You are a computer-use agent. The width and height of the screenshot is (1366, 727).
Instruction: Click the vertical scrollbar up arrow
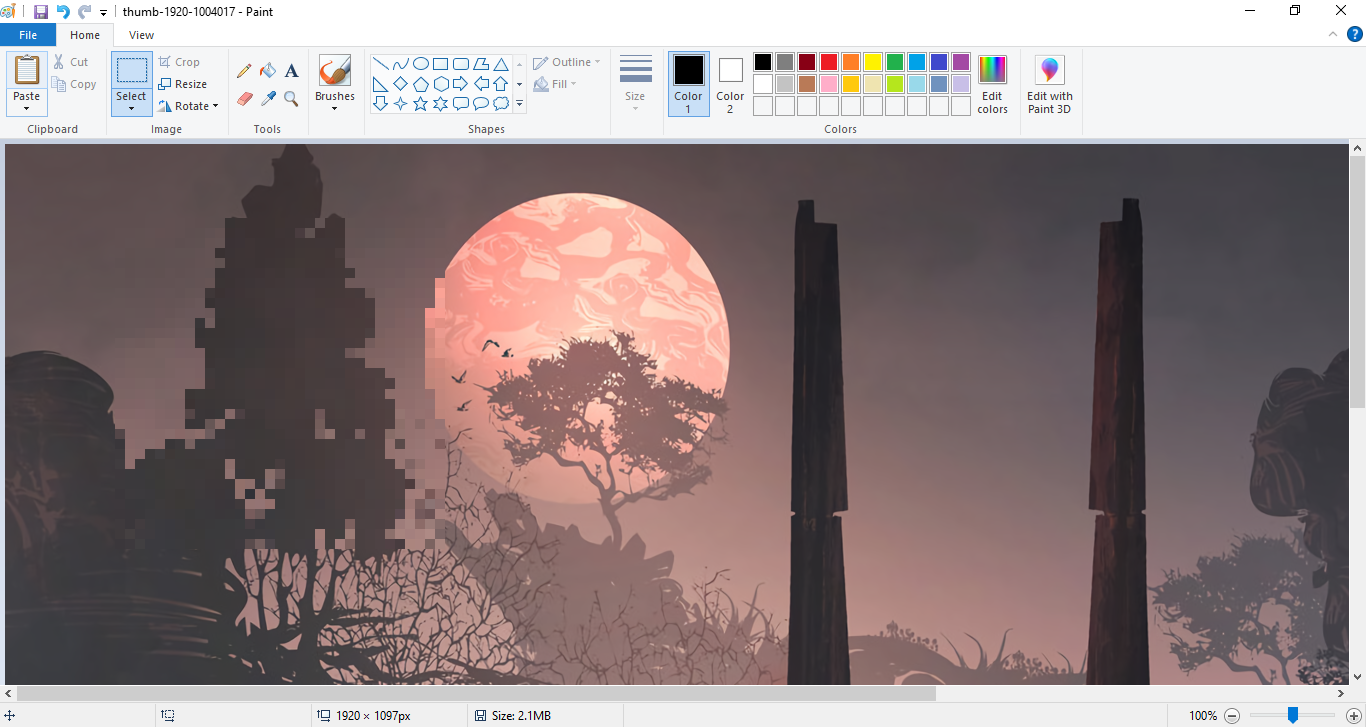[x=1358, y=149]
